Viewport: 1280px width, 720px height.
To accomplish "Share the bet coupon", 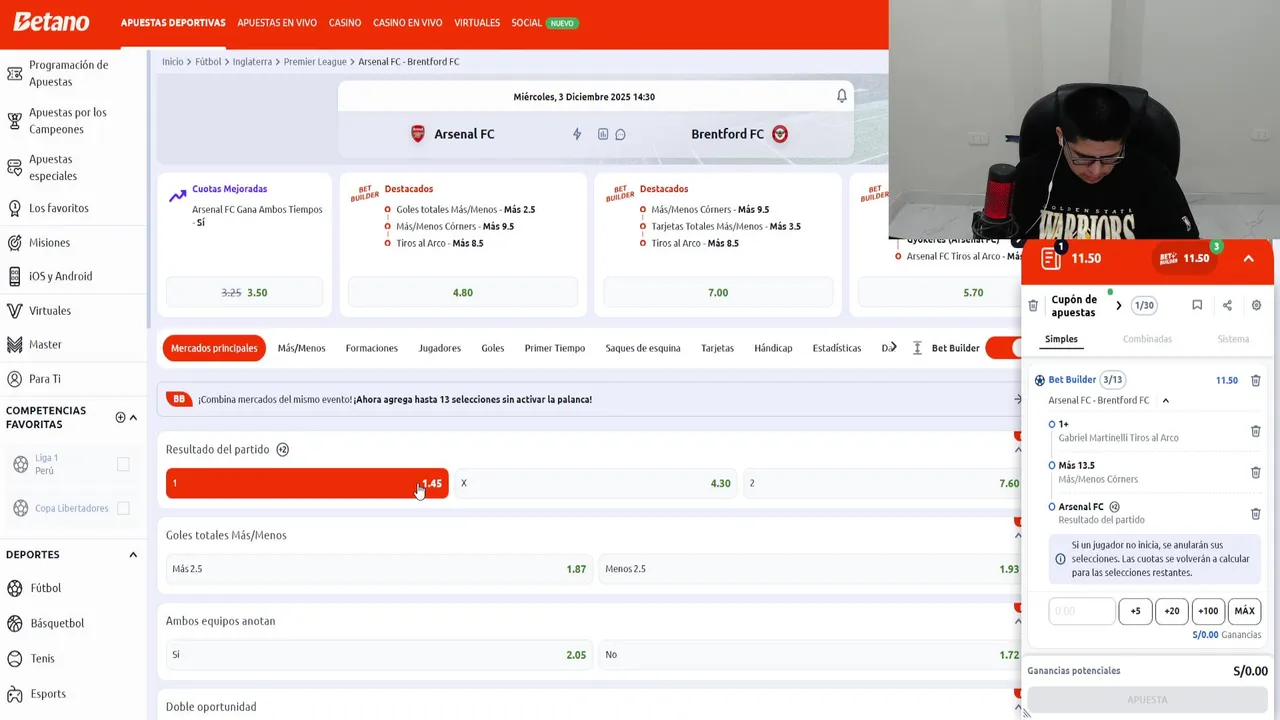I will tap(1227, 305).
